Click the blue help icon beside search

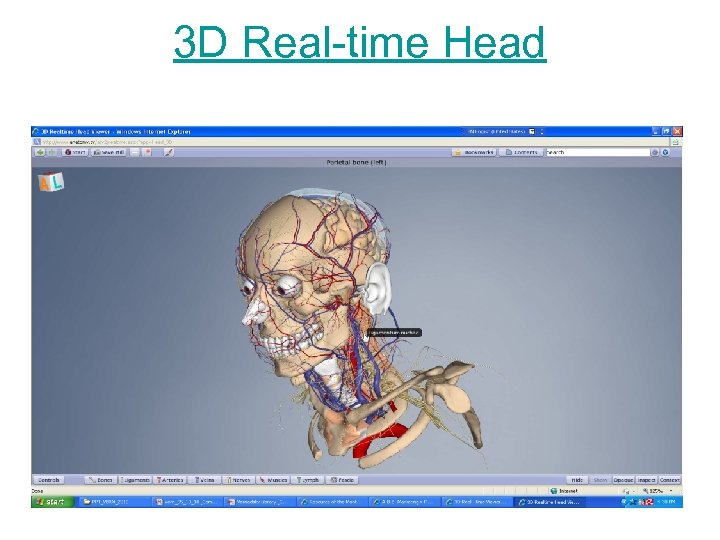coord(665,152)
